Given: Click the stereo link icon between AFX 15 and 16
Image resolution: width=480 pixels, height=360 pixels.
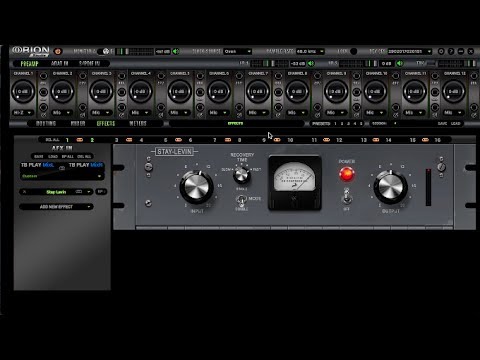Looking at the screenshot, I should (425, 140).
